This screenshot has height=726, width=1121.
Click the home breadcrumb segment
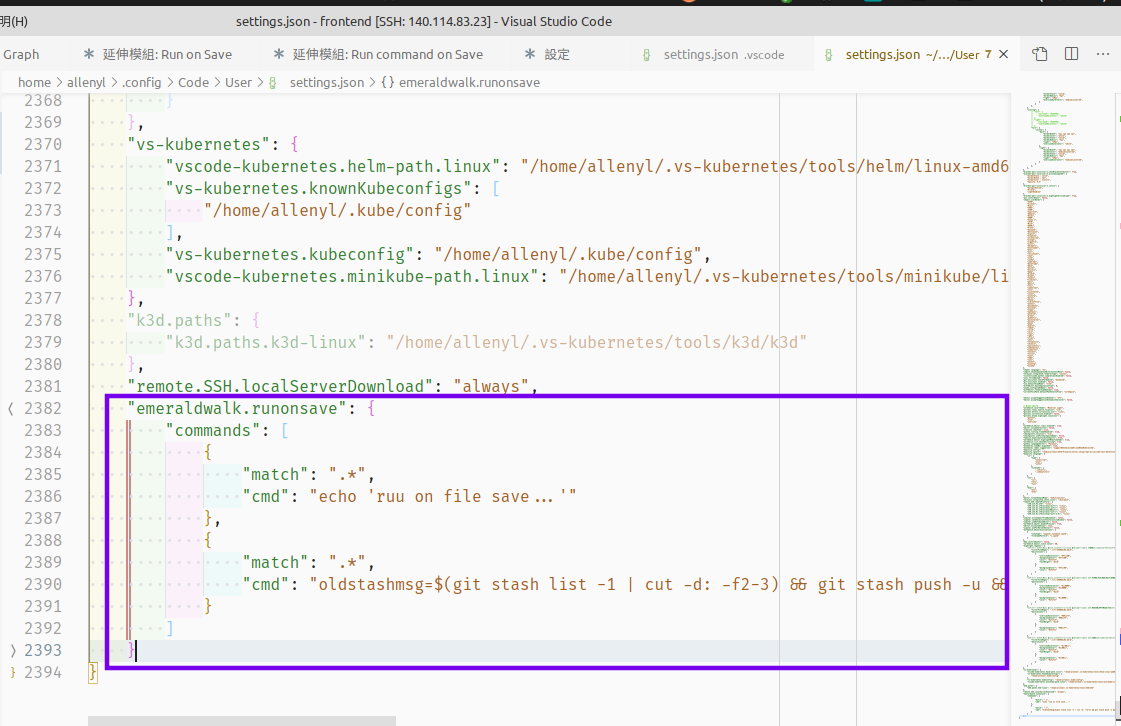tap(34, 82)
